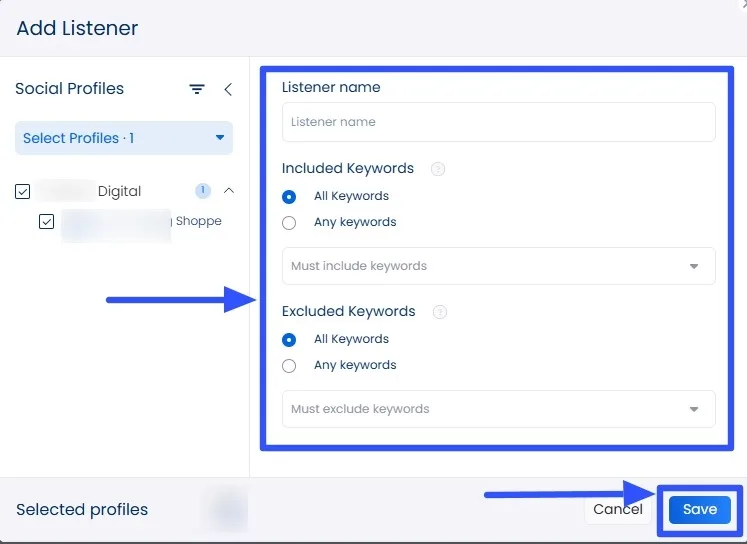Click help icon next to Excluded Keywords
The width and height of the screenshot is (747, 544).
(x=439, y=312)
